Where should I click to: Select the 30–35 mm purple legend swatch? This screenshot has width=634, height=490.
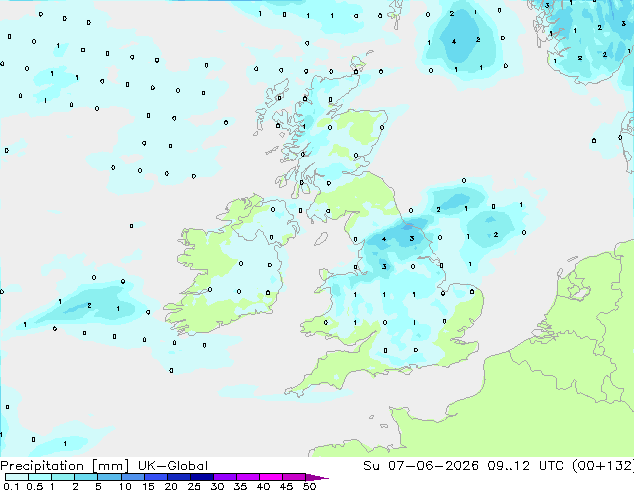pos(225,477)
